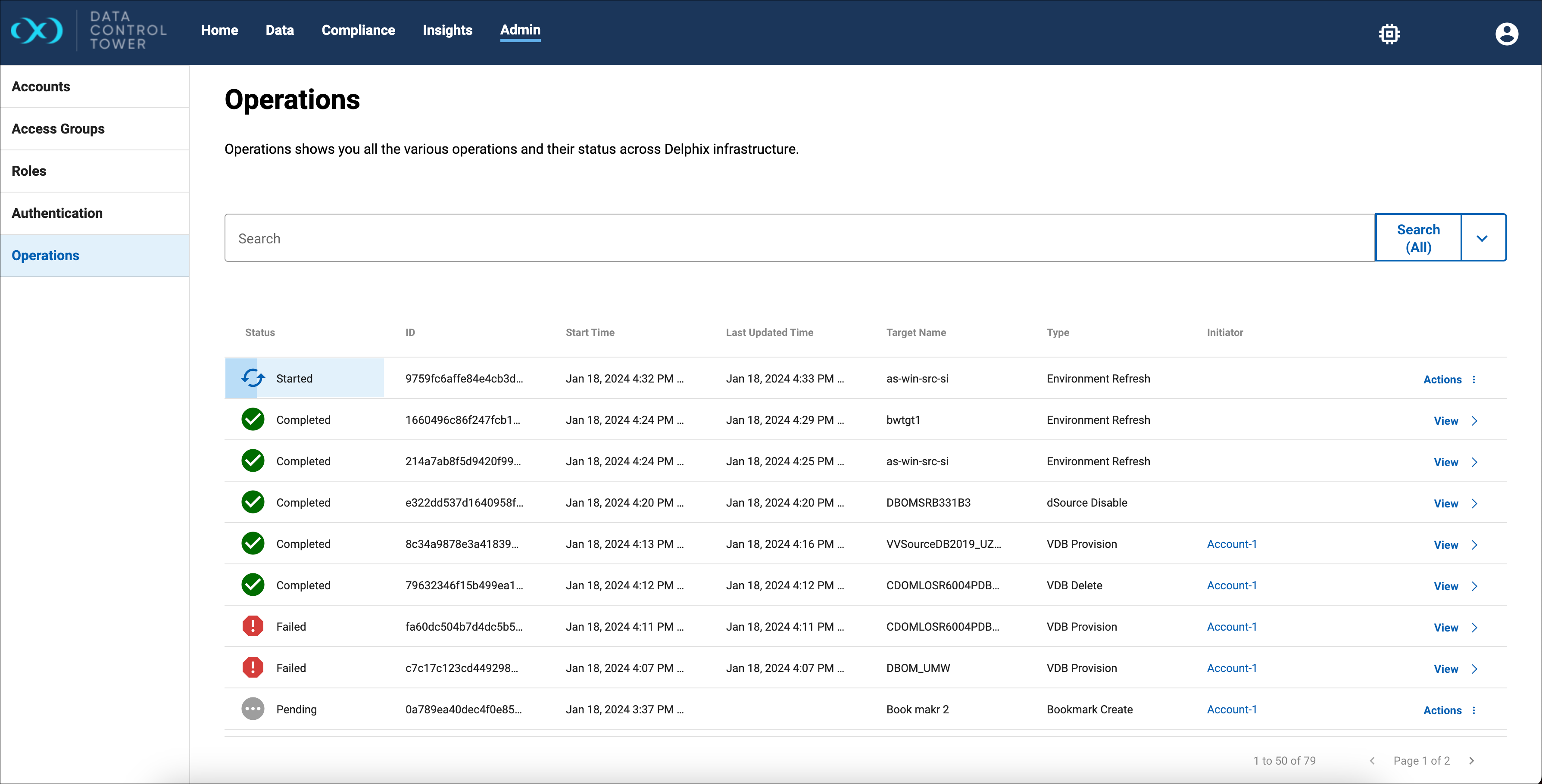Click red Failed icon for DBOM_UMW row
Image resolution: width=1542 pixels, height=784 pixels.
click(x=253, y=667)
